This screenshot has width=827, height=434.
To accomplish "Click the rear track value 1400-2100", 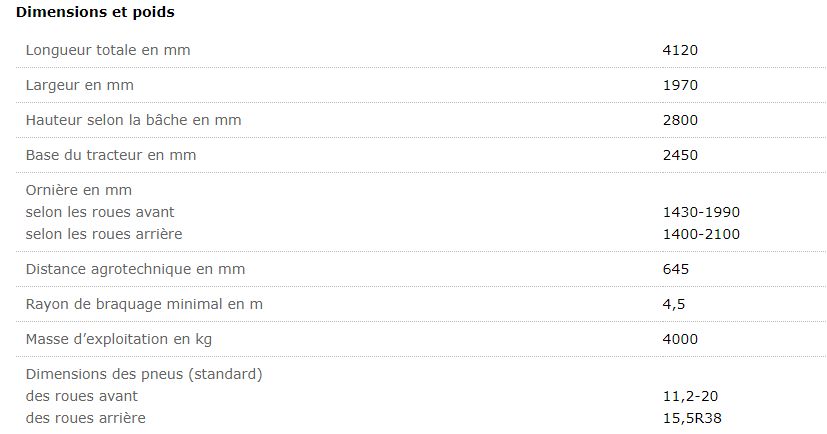I will pyautogui.click(x=701, y=234).
